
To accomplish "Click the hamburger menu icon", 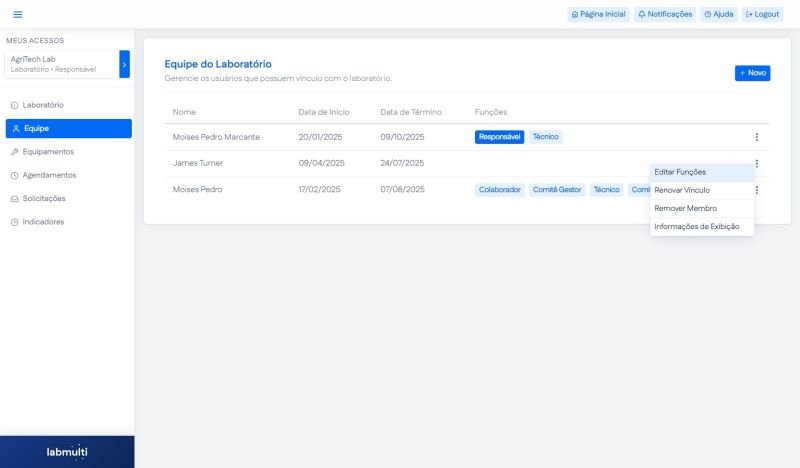I will [x=17, y=14].
